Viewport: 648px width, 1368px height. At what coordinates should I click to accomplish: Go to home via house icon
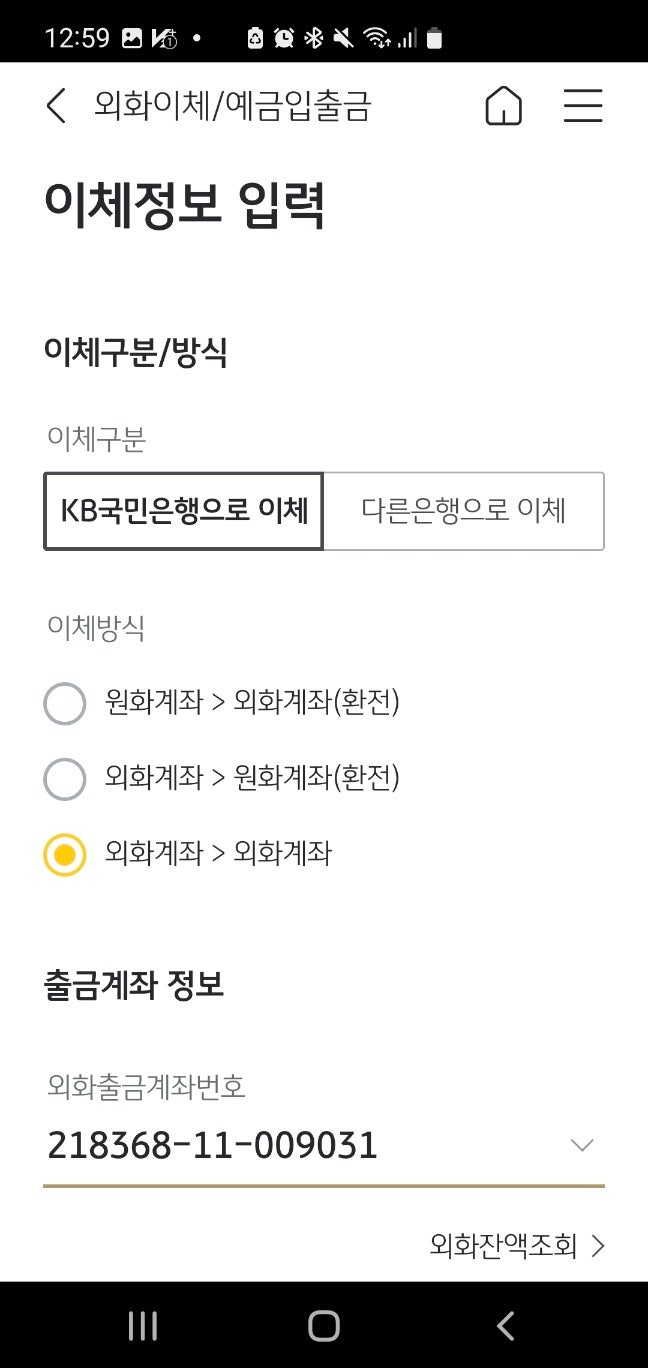504,106
